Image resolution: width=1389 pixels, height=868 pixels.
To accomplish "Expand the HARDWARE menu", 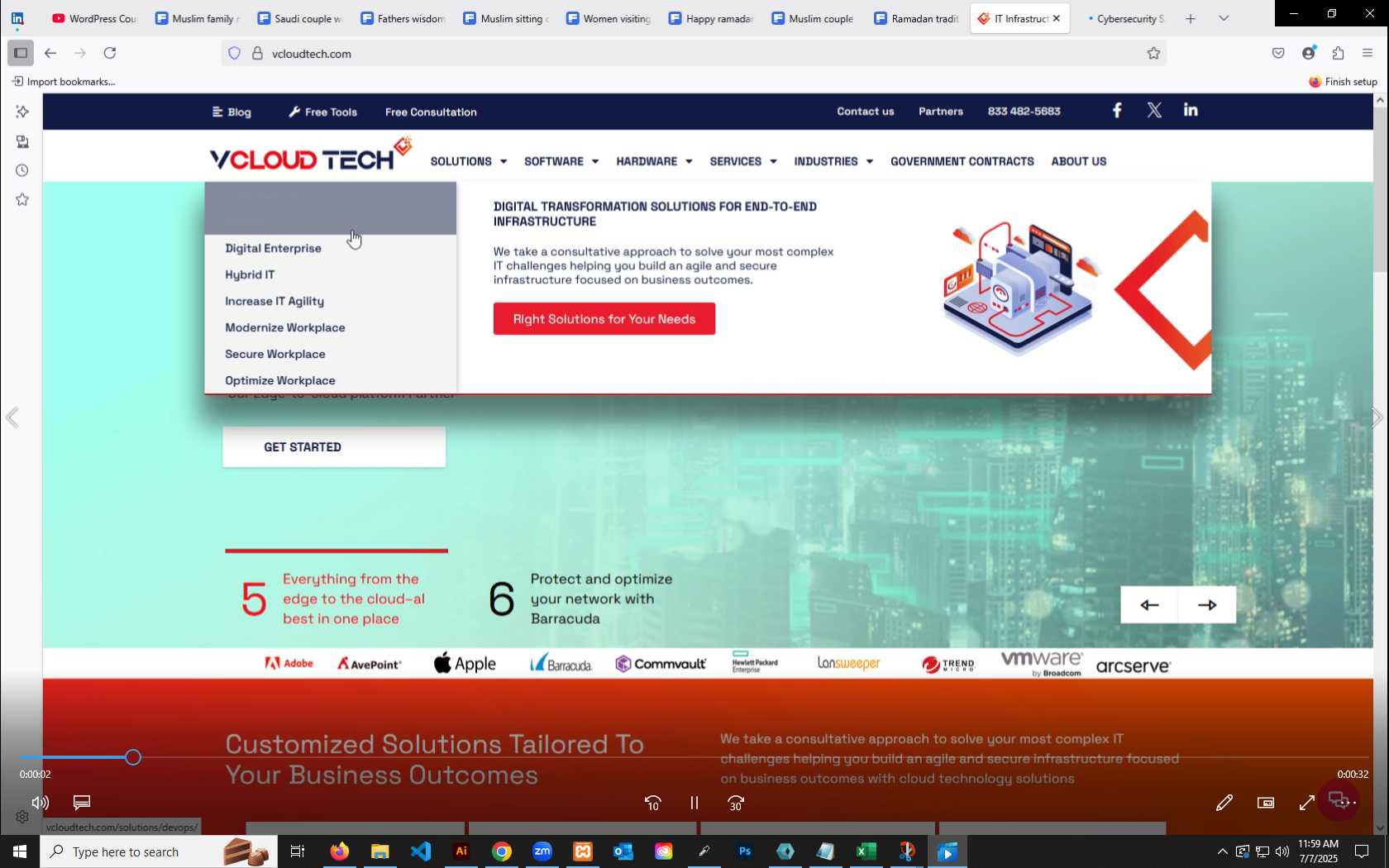I will click(654, 161).
